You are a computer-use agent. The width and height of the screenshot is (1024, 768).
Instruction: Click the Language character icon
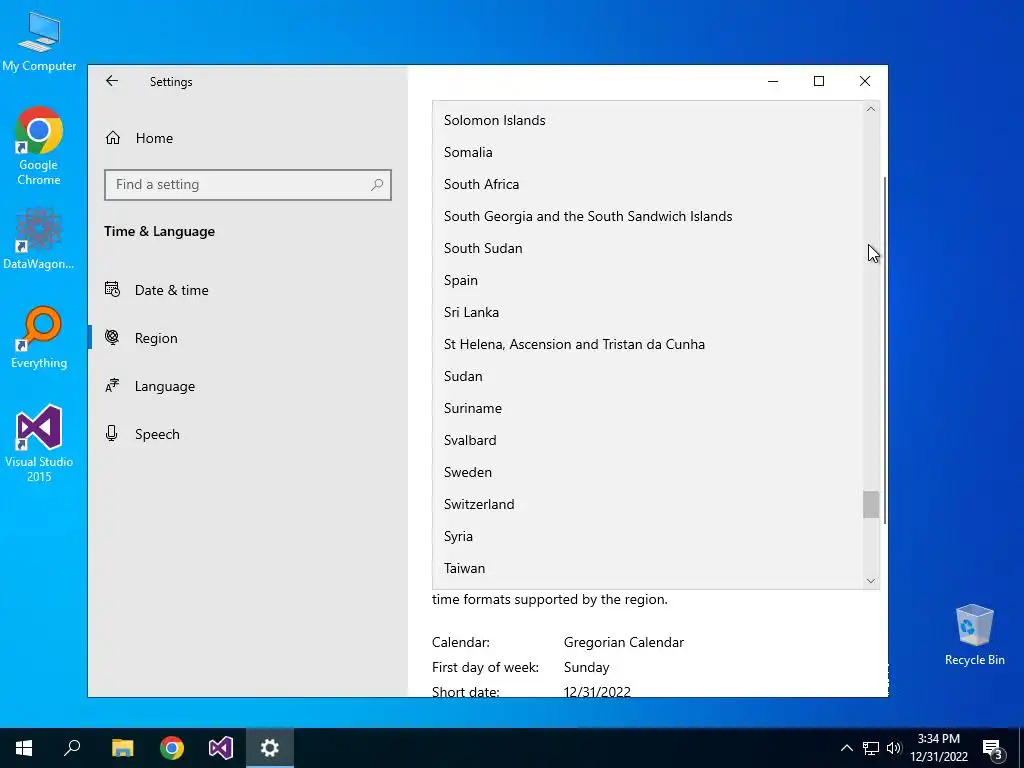112,385
